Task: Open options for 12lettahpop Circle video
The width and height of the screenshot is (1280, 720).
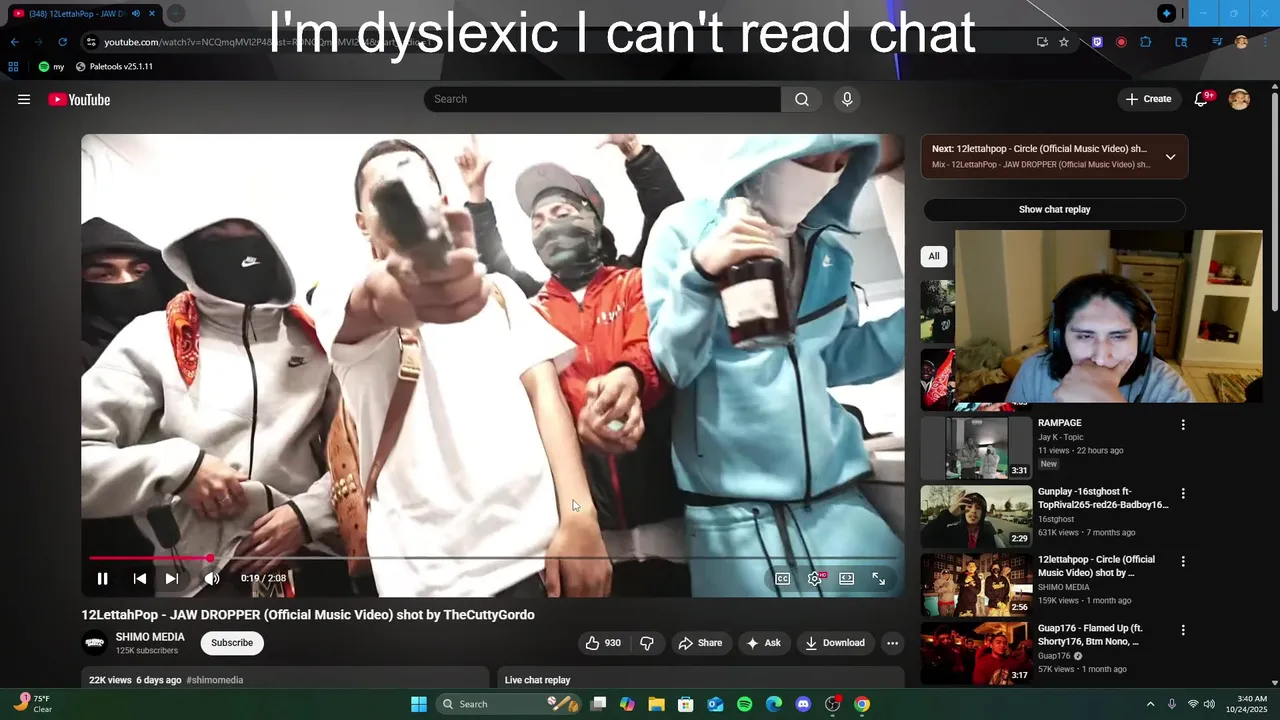Action: click(1183, 562)
